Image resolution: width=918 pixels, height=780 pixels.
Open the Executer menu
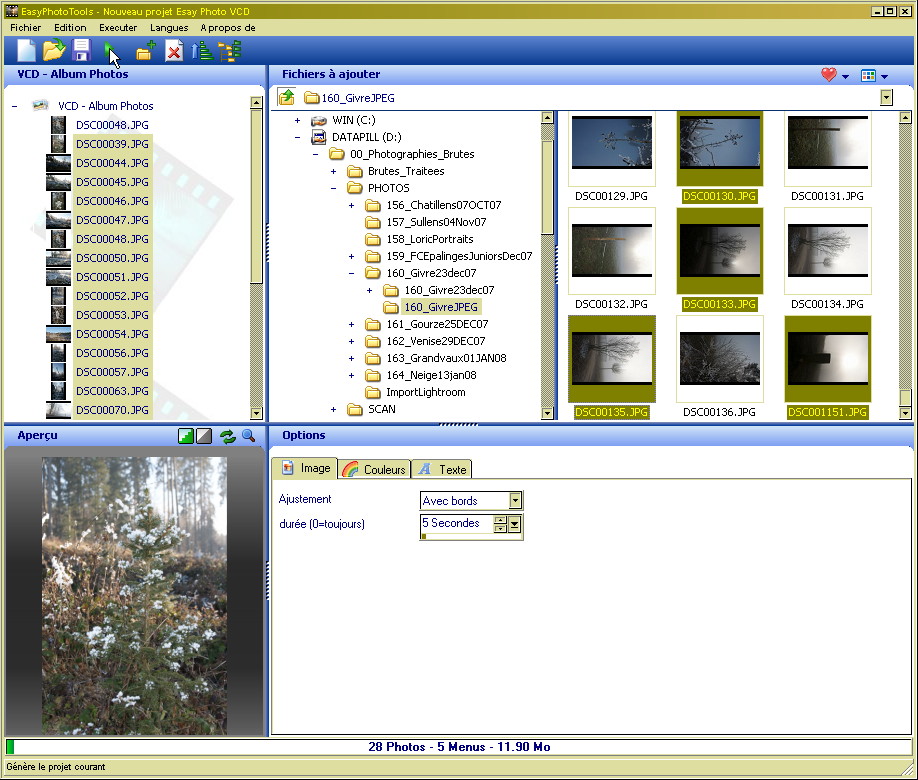click(x=118, y=28)
